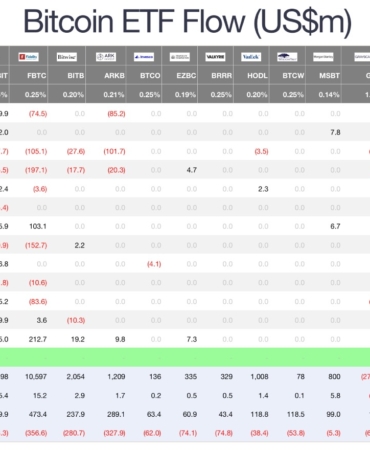Select the 19.2 cell in BITB column
Viewport: 370px width, 450px height.
coord(78,339)
